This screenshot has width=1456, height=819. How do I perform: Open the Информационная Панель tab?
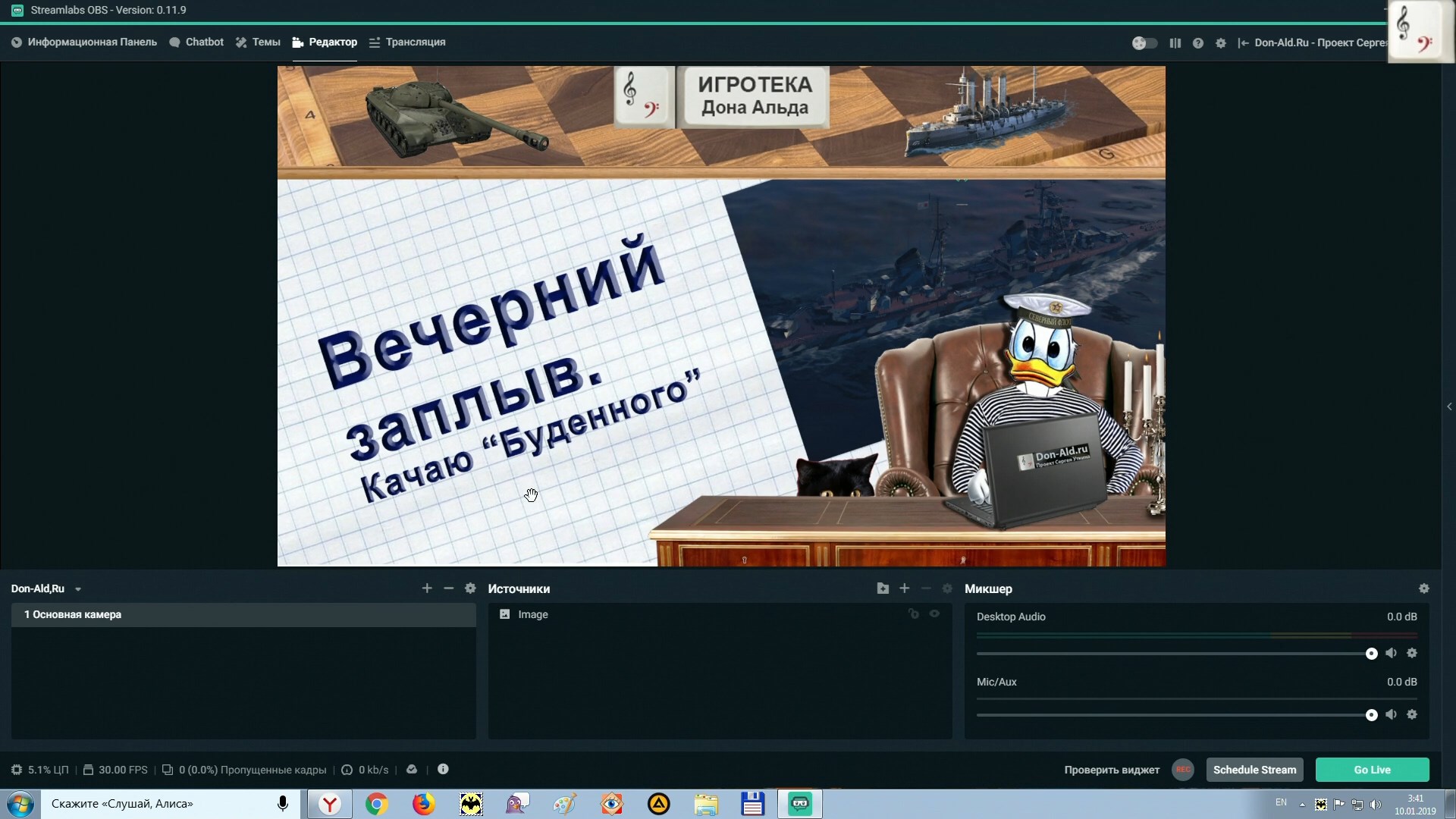tap(84, 42)
